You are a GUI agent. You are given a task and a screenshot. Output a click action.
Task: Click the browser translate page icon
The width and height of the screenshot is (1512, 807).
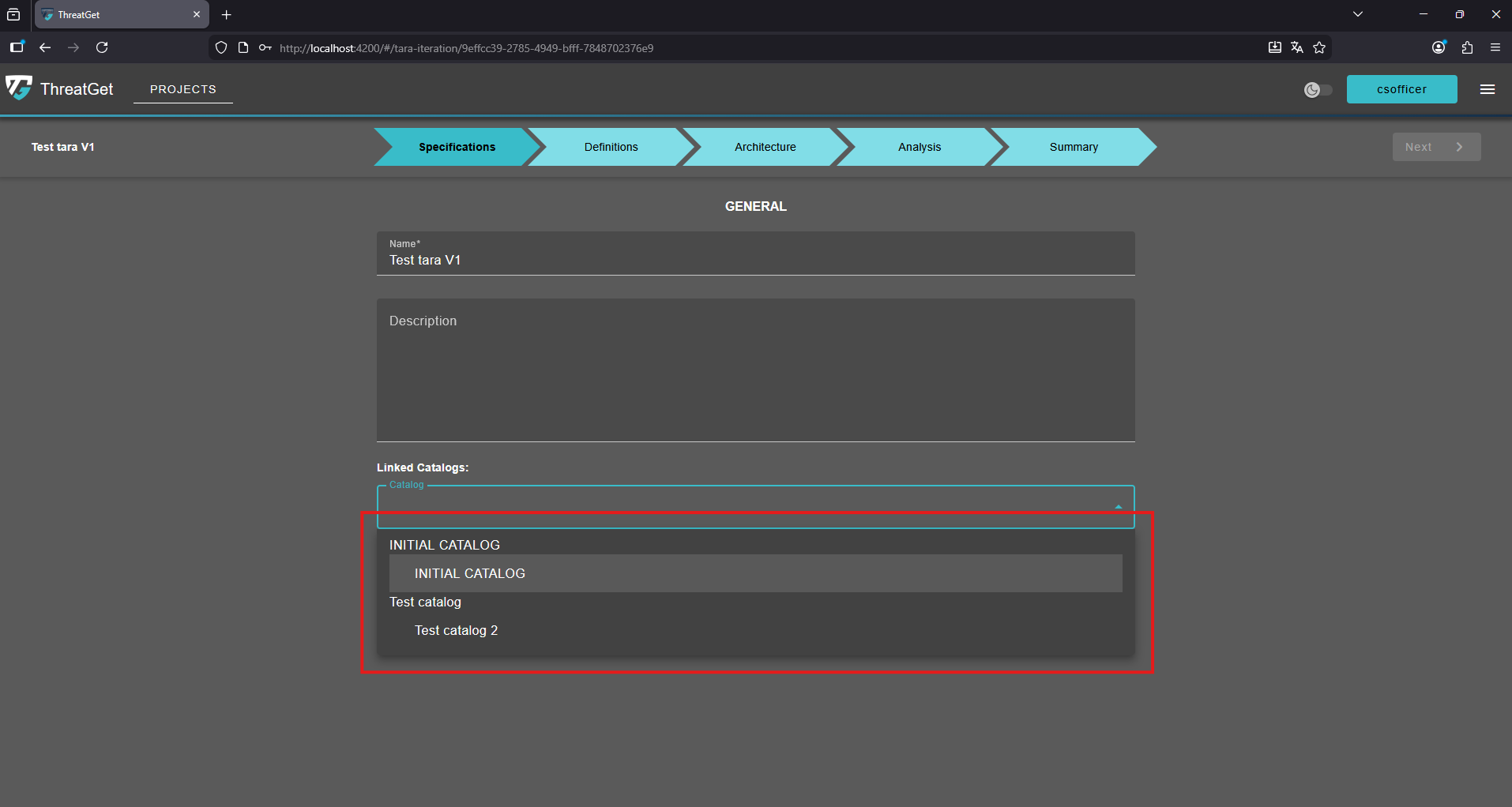pyautogui.click(x=1297, y=47)
